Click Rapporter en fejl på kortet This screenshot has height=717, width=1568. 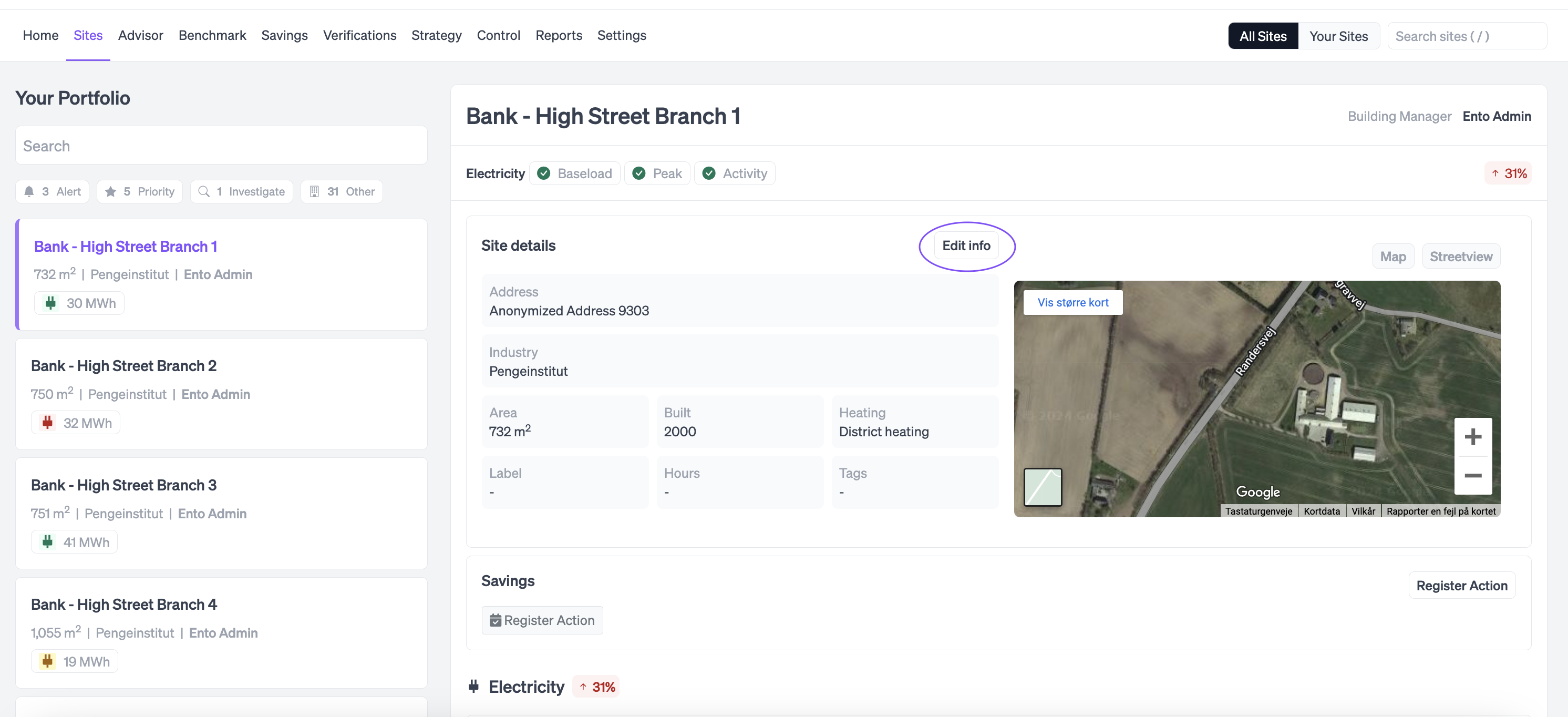[x=1441, y=511]
